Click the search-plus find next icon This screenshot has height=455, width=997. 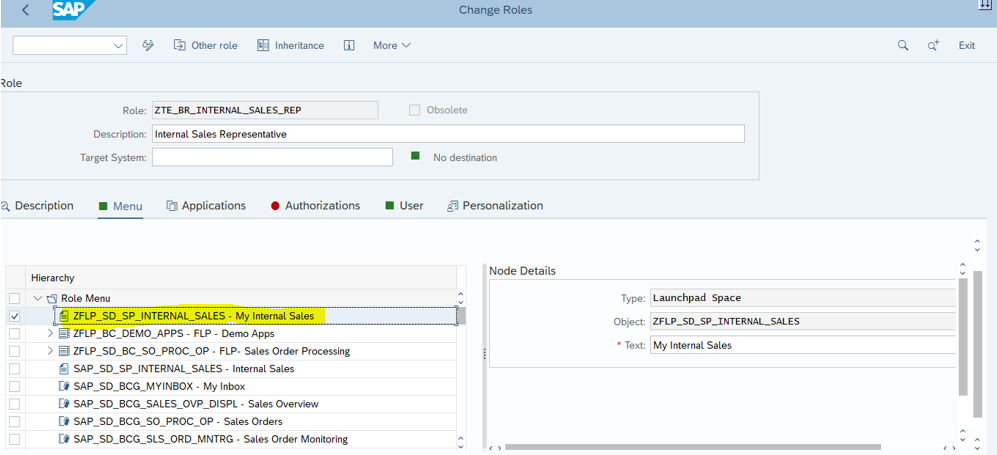933,45
